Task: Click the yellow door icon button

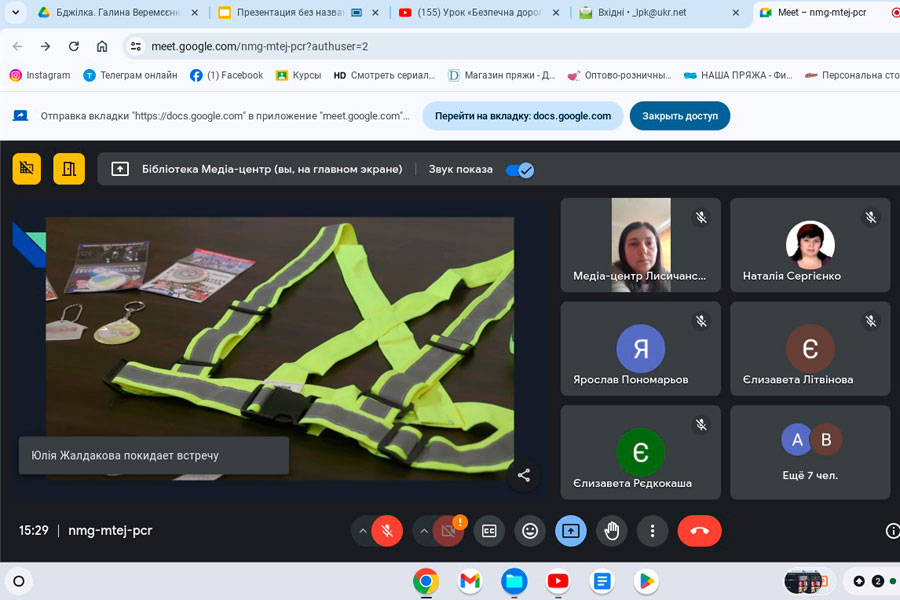Action: 69,169
